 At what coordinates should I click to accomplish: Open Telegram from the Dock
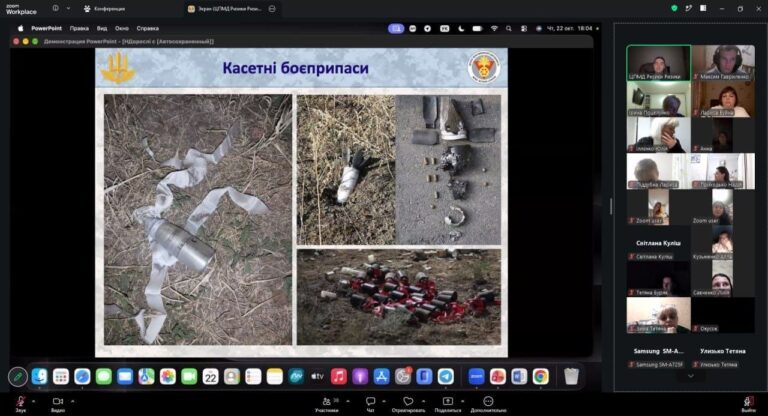coord(445,376)
